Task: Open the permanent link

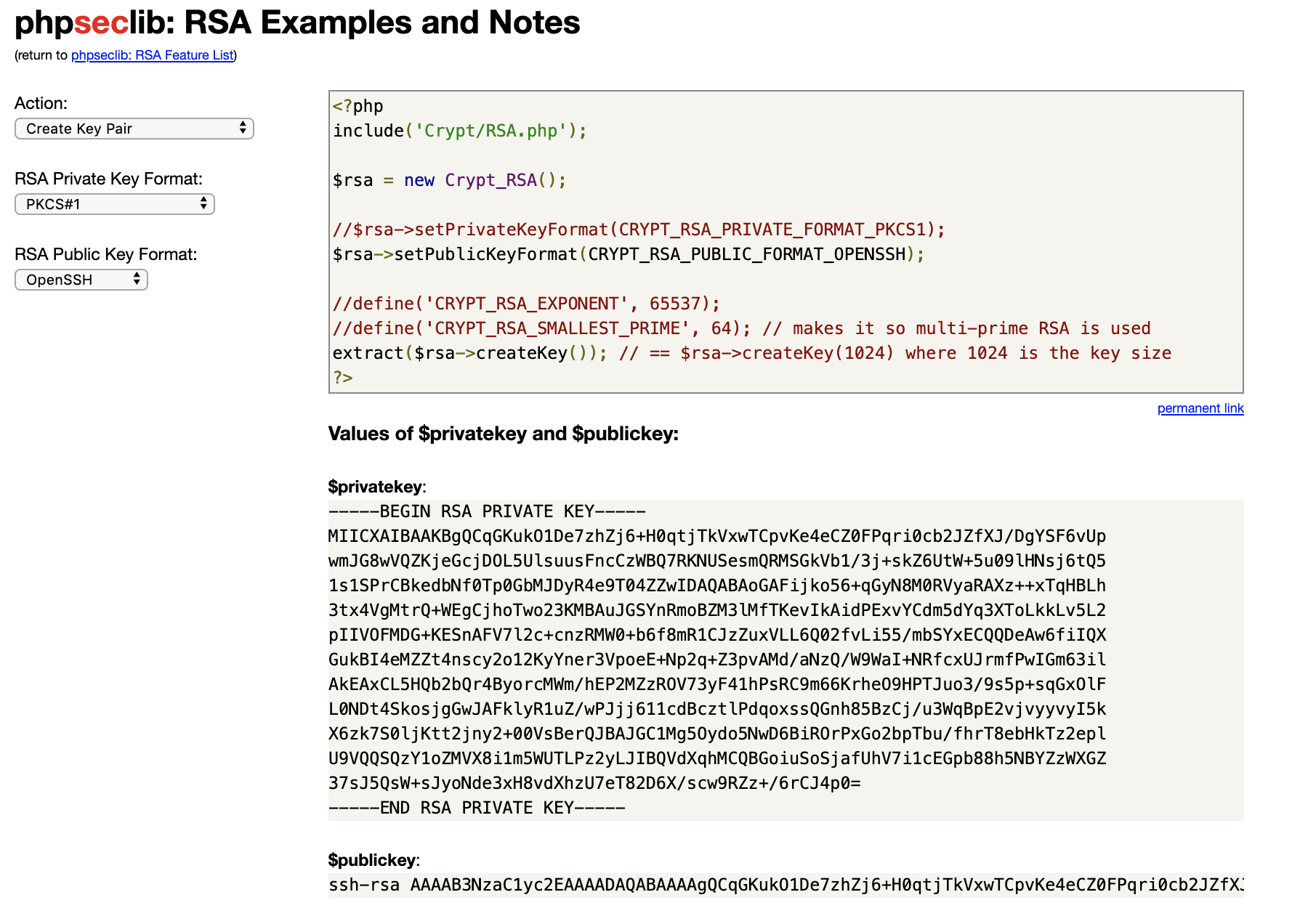Action: tap(1200, 408)
